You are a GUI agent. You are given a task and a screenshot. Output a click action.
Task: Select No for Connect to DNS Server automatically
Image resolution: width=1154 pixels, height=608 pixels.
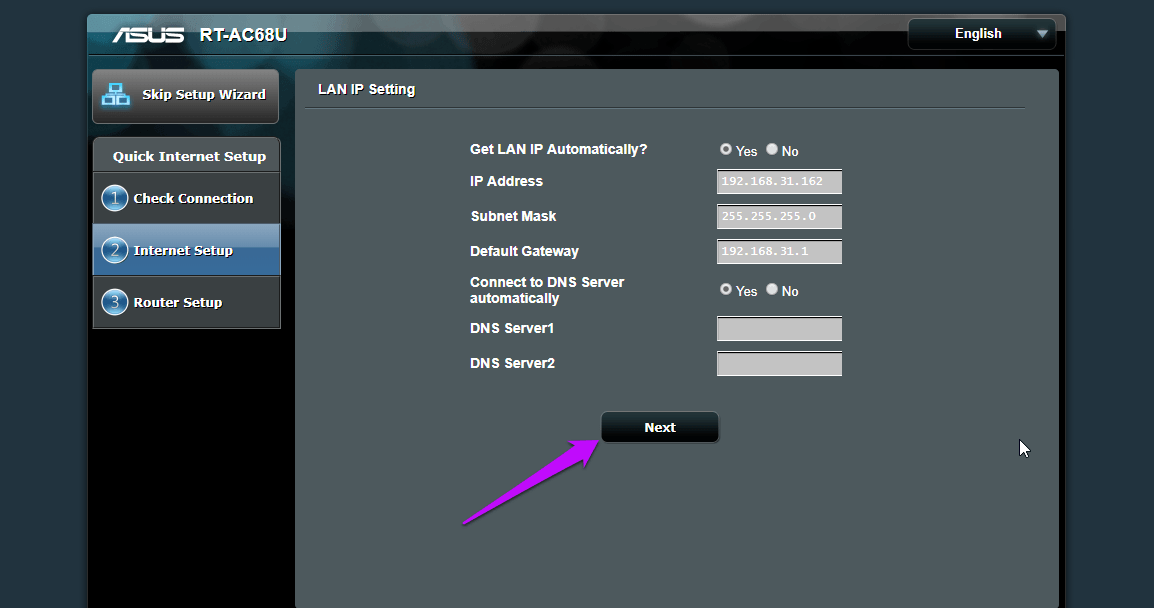(x=772, y=289)
